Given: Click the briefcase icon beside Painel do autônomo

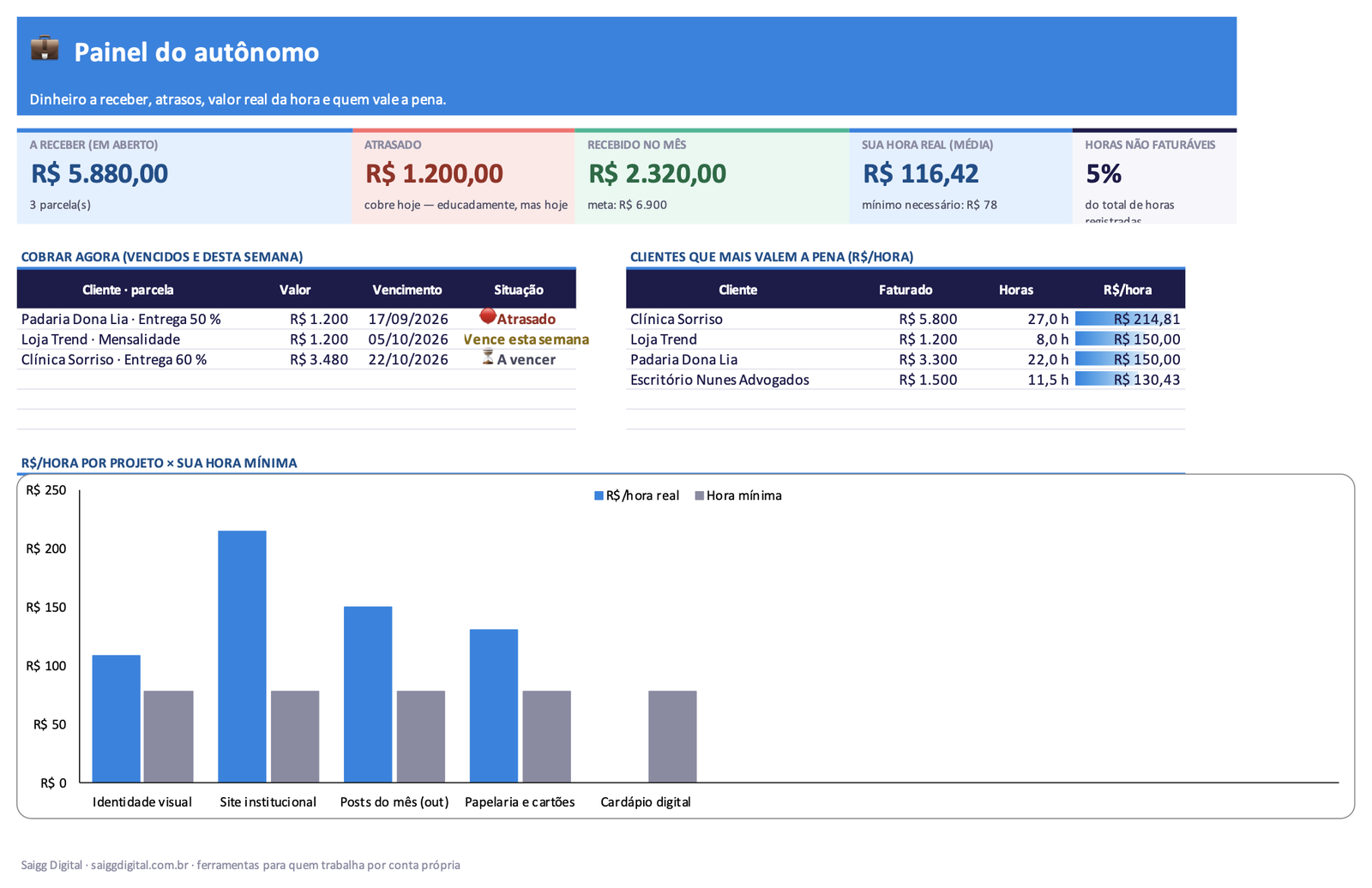Looking at the screenshot, I should coord(45,49).
